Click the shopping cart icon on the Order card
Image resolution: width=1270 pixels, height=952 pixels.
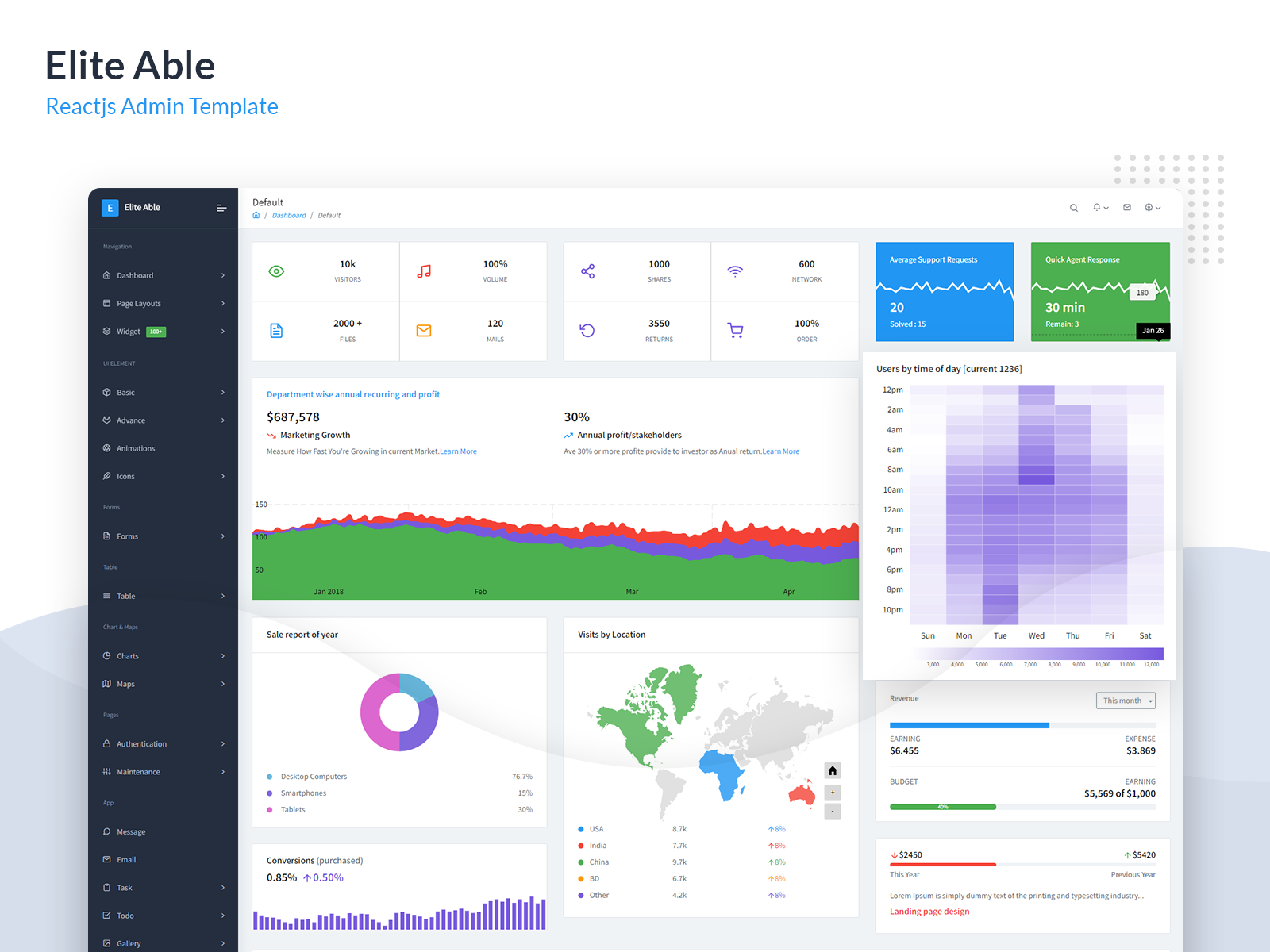pyautogui.click(x=736, y=331)
